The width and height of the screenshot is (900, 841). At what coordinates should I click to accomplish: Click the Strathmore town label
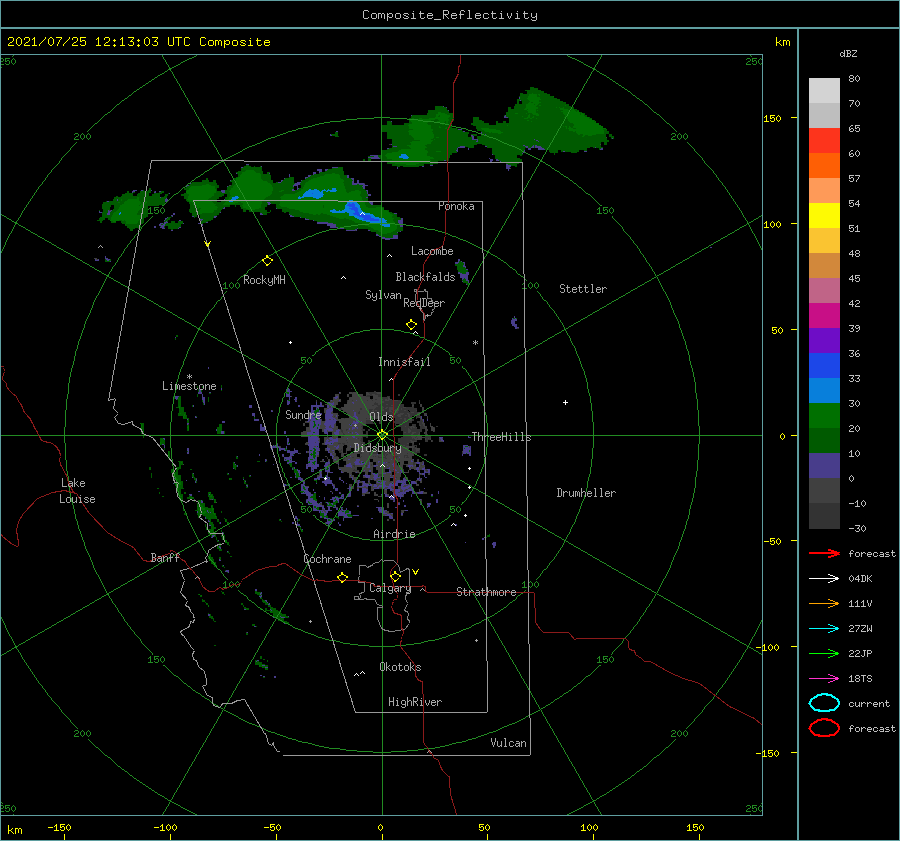click(x=486, y=592)
